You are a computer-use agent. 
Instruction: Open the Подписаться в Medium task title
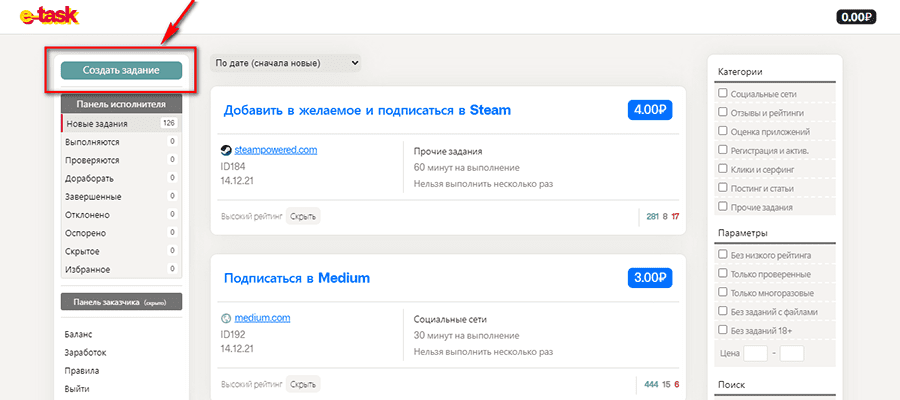297,278
